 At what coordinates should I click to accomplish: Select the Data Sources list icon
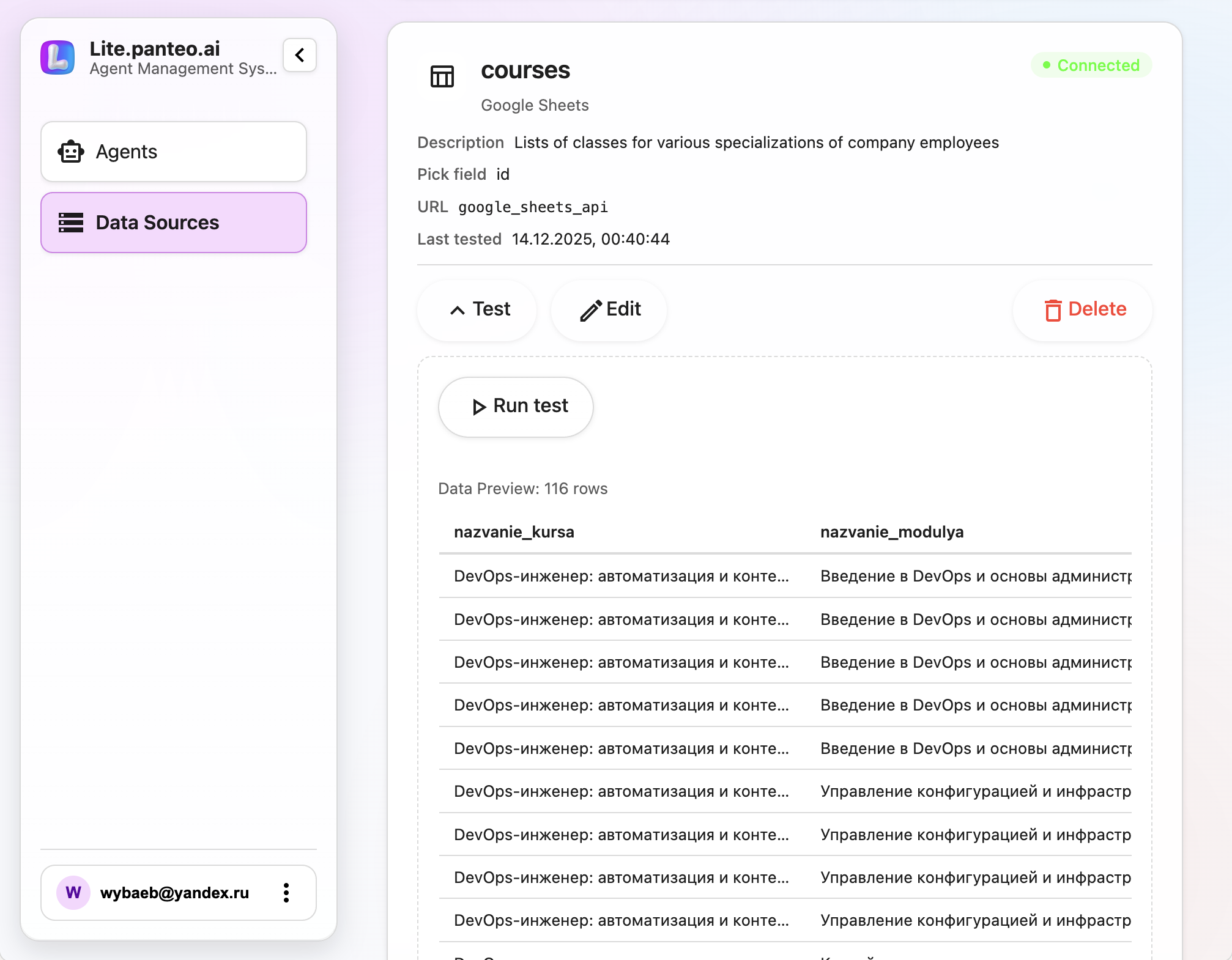tap(70, 223)
